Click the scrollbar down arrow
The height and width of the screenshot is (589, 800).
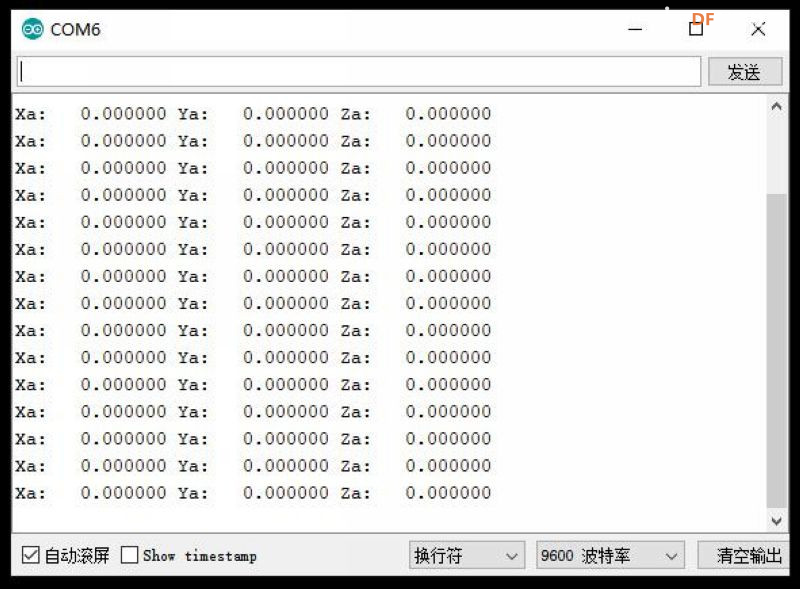click(777, 521)
